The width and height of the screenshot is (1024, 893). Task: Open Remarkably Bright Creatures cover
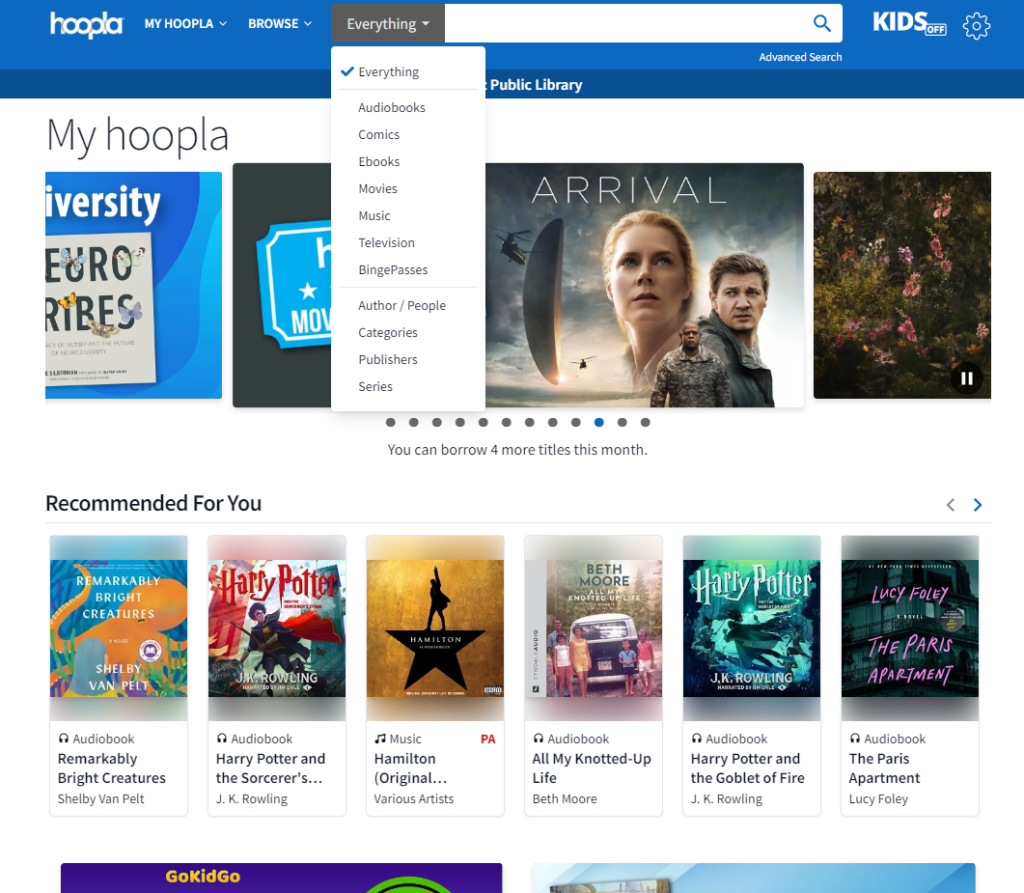point(118,628)
